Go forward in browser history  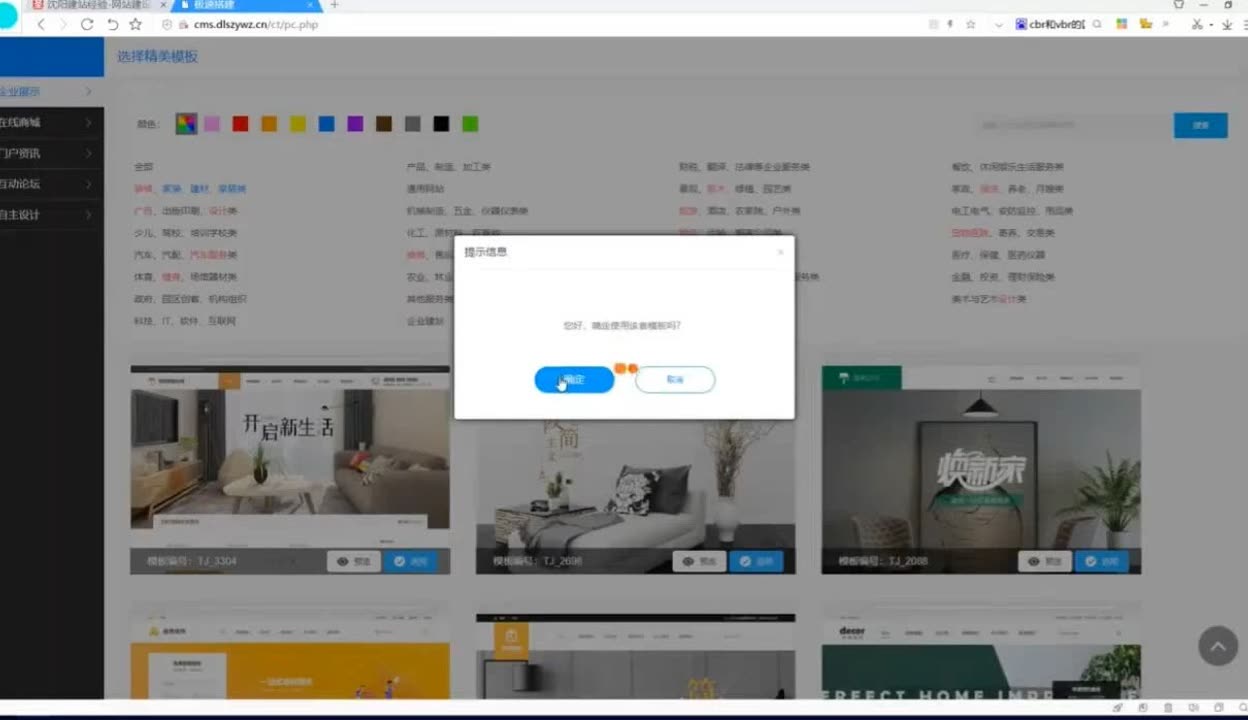point(64,24)
